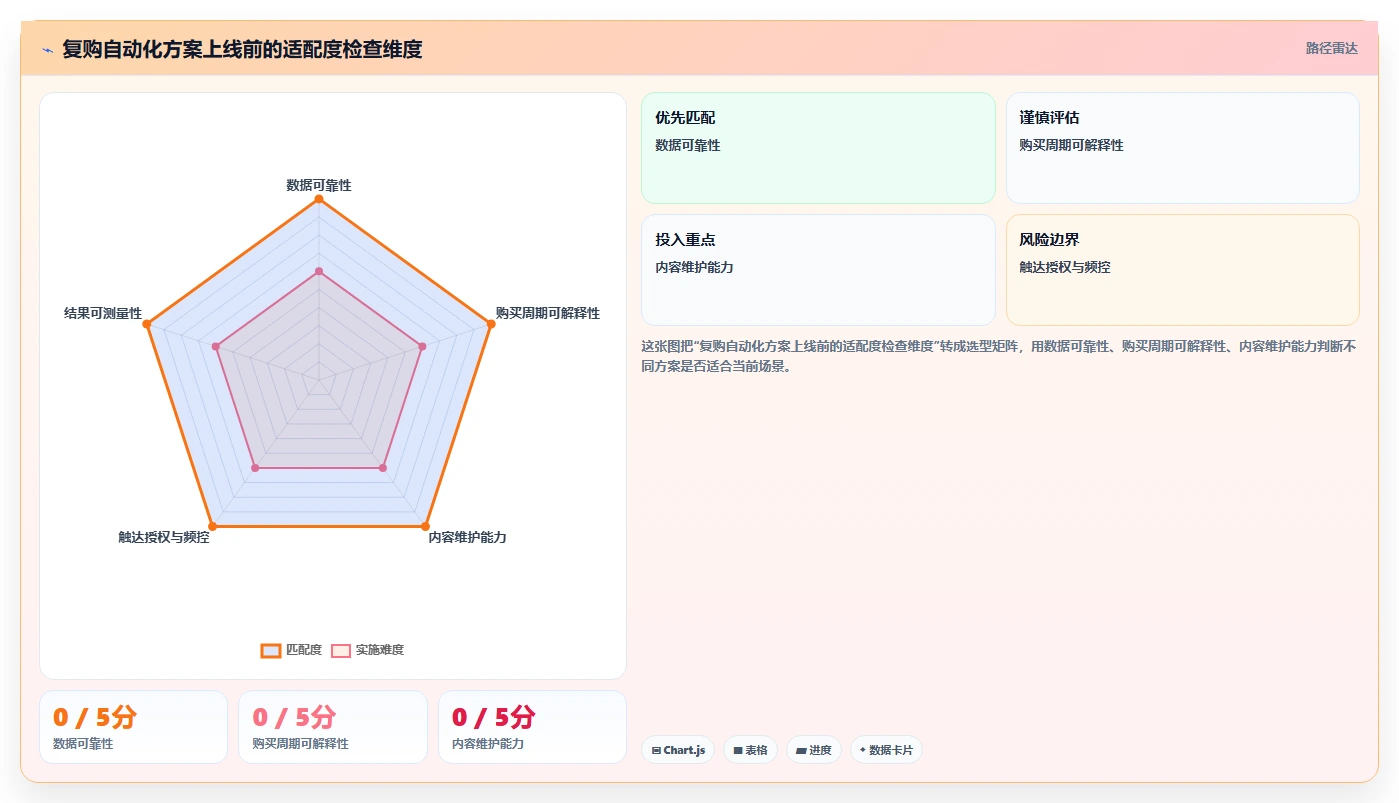Click the 结果可测量性 radar axis label
The height and width of the screenshot is (803, 1399).
pos(103,313)
